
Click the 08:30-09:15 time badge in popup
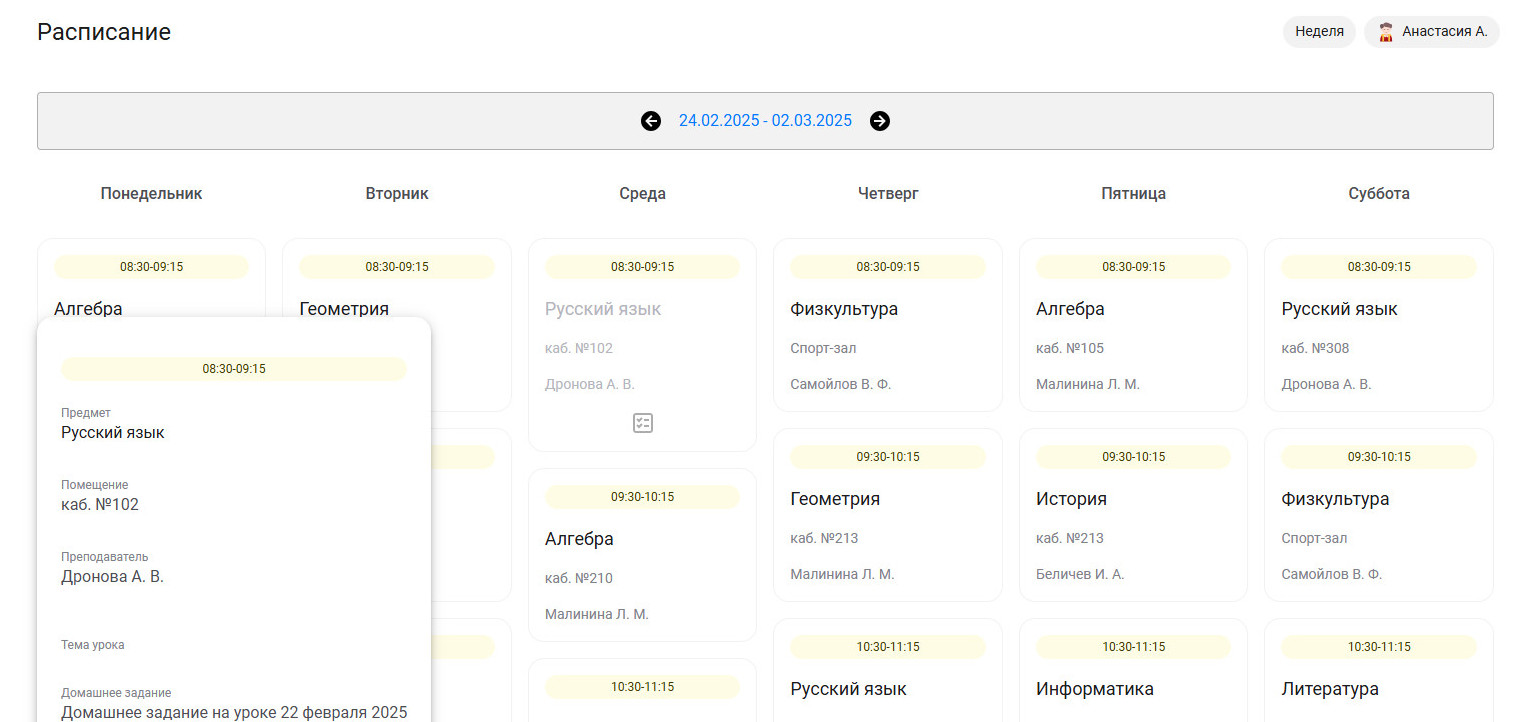(x=233, y=369)
